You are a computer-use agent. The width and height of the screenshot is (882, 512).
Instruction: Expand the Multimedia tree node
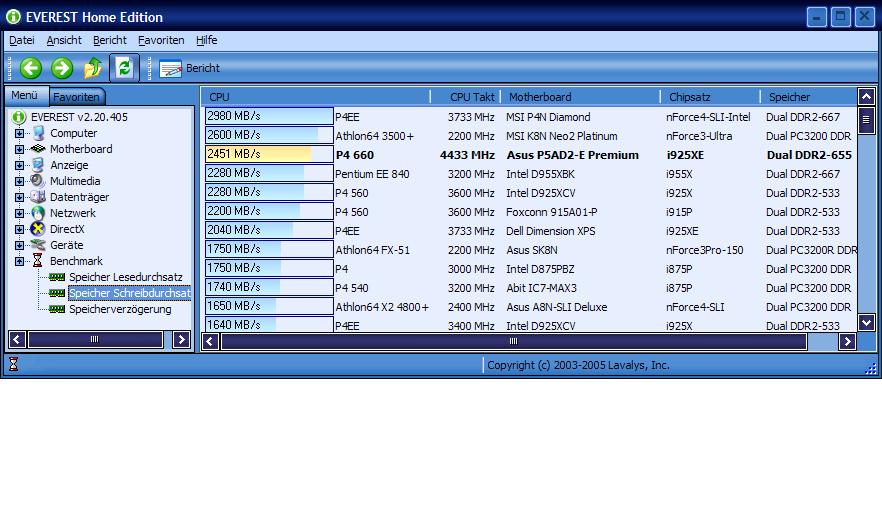click(x=20, y=181)
